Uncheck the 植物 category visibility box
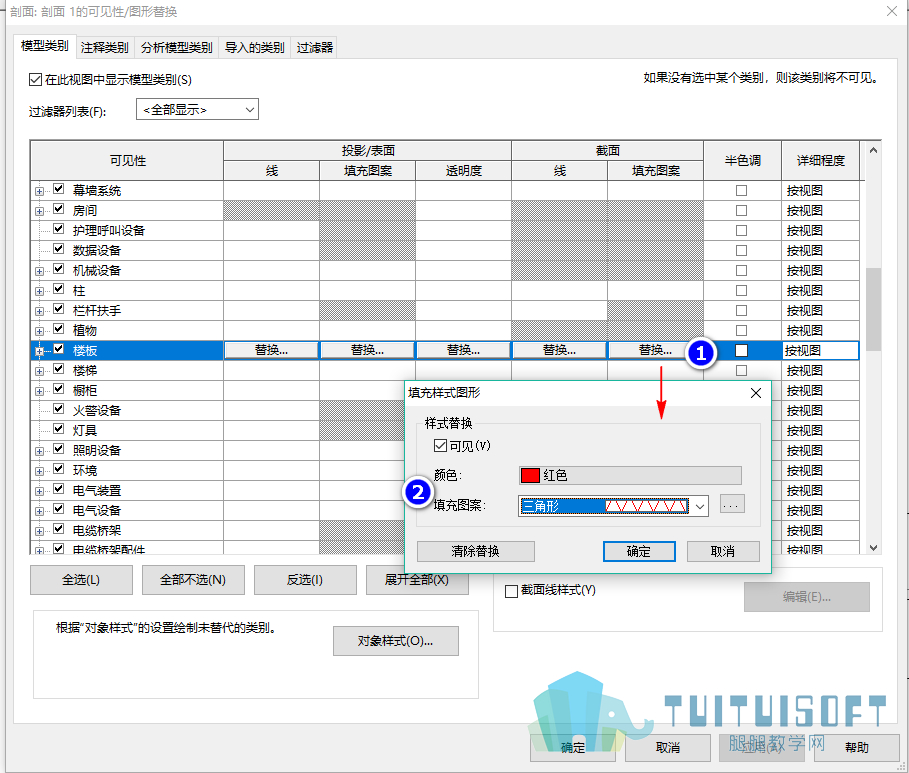 [59, 329]
